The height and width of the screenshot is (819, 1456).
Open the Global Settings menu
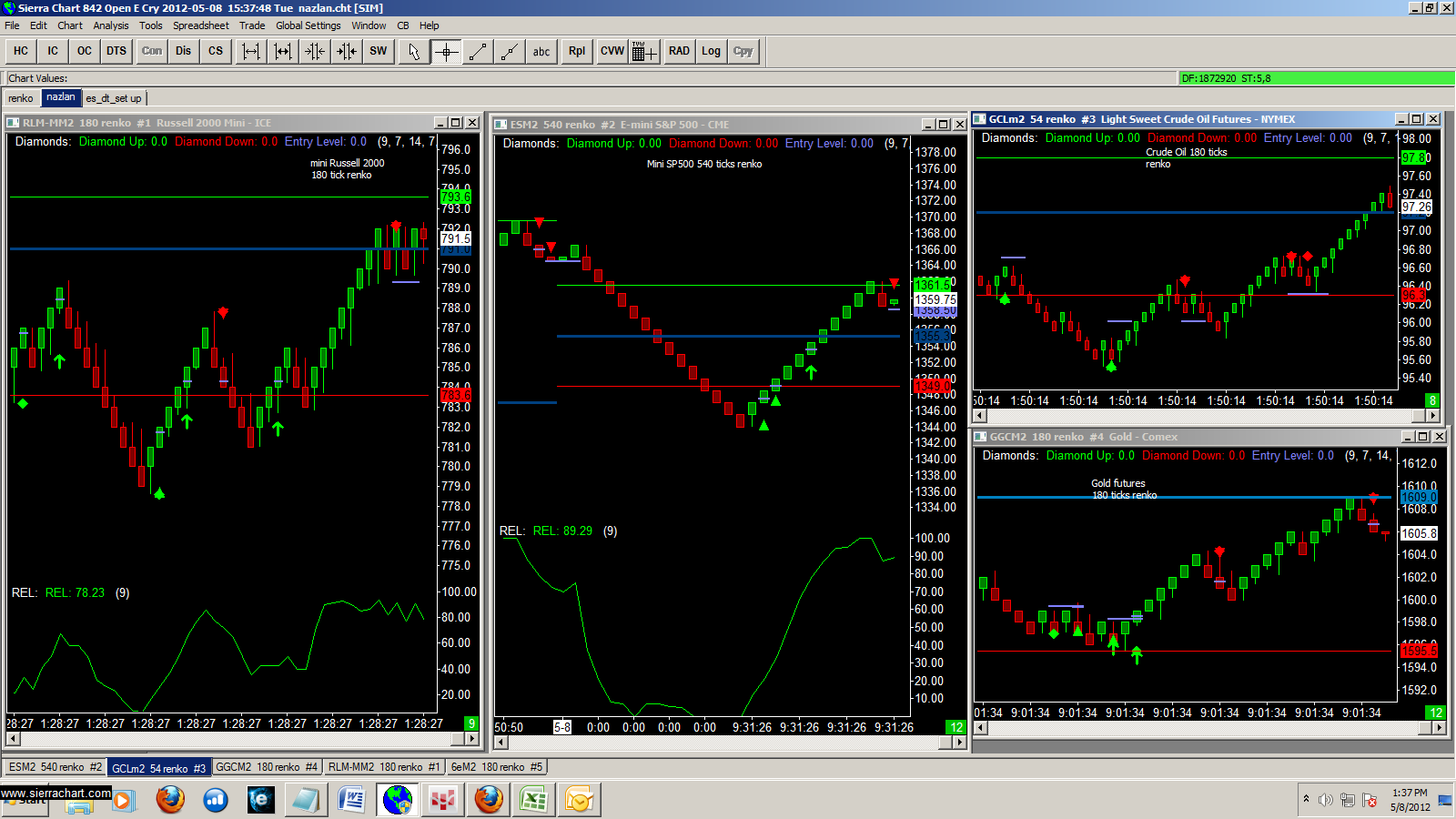coord(308,25)
